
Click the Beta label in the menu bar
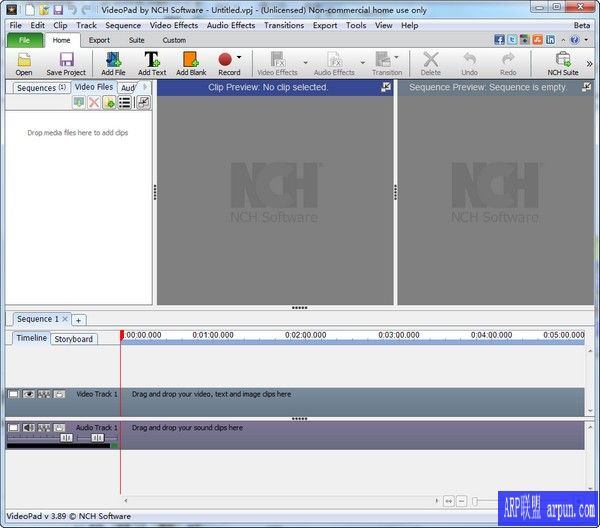pyautogui.click(x=582, y=25)
